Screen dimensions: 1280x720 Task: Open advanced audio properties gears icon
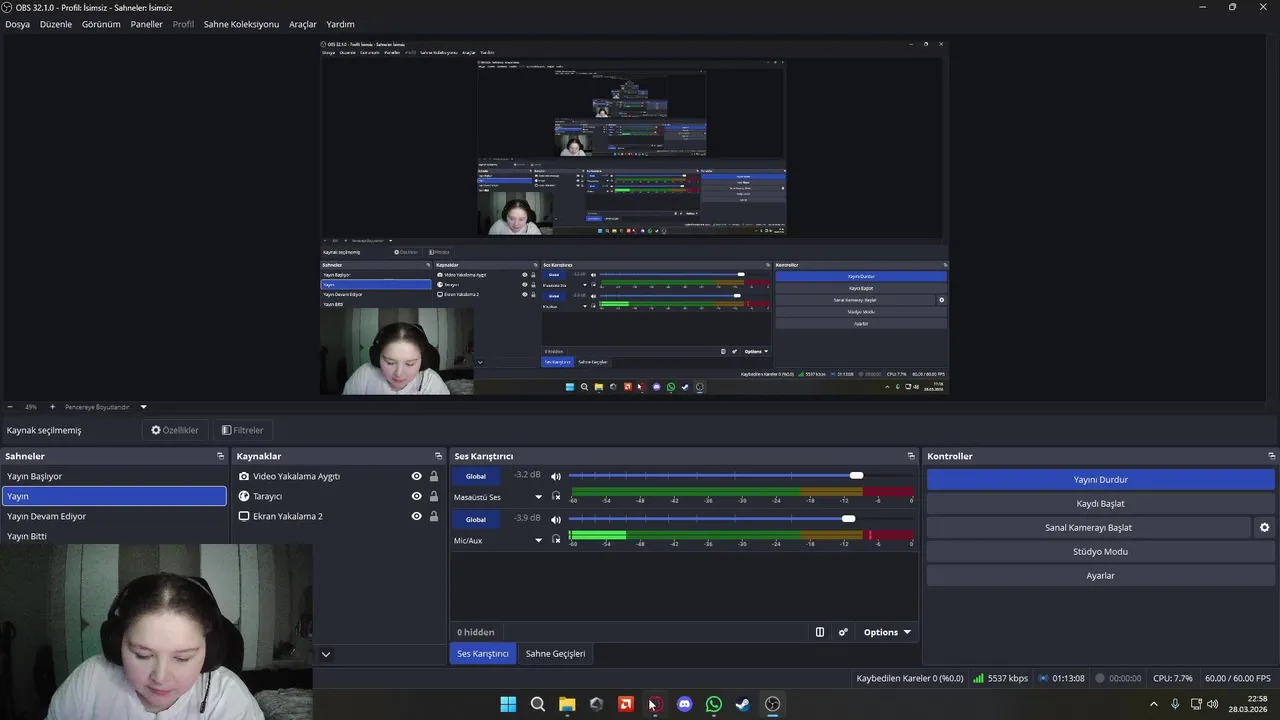pyautogui.click(x=843, y=632)
